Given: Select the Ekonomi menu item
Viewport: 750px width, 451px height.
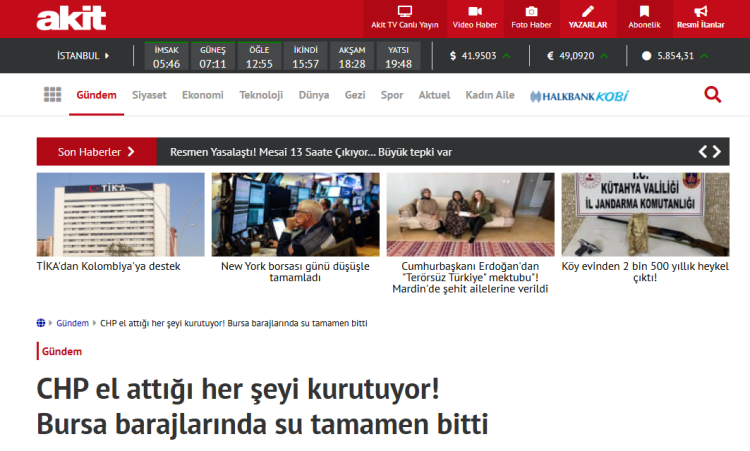Looking at the screenshot, I should coord(202,95).
